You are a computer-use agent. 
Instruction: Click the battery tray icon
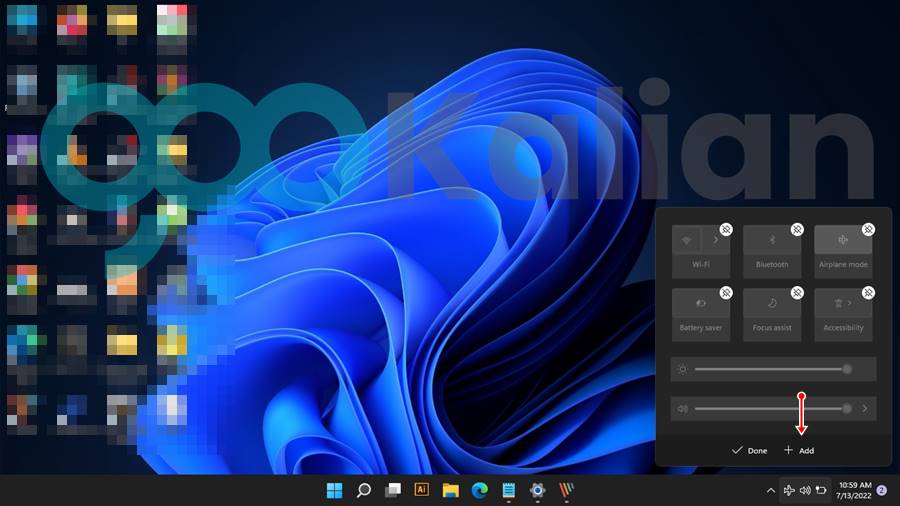click(x=821, y=490)
